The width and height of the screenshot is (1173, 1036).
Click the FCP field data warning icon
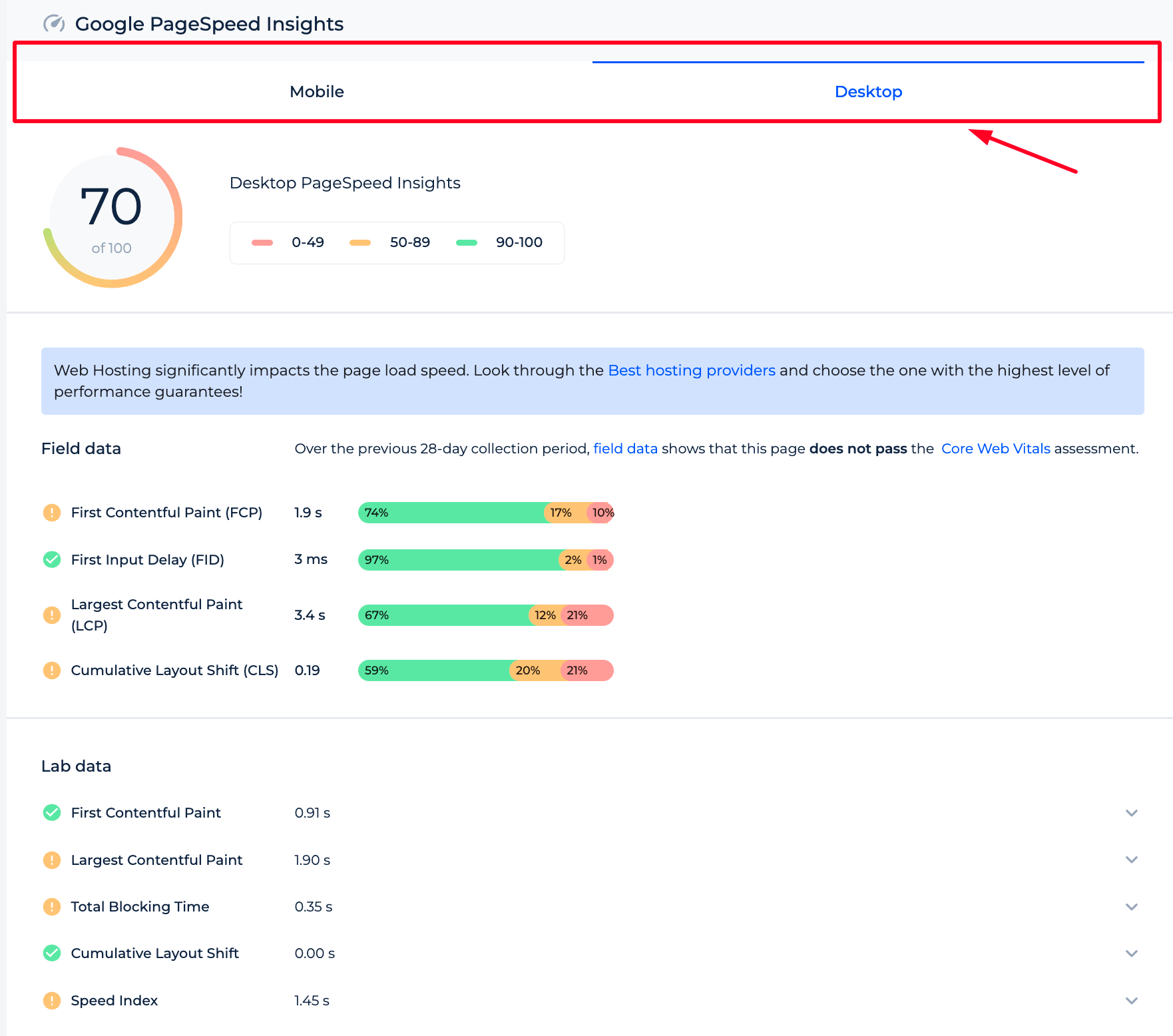tap(52, 513)
